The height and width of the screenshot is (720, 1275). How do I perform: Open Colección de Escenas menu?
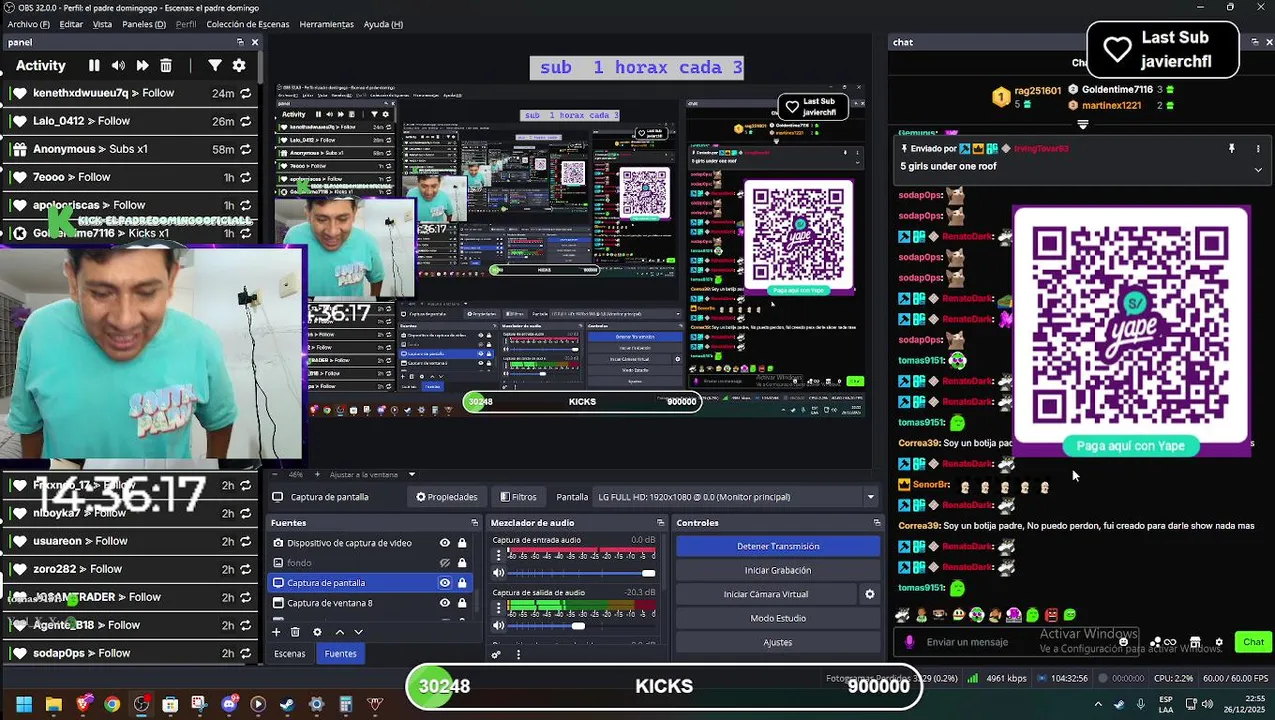tap(248, 24)
